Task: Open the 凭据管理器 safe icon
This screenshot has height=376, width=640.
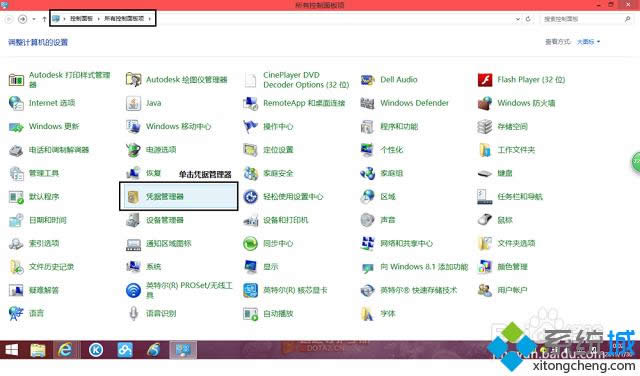Action: point(133,197)
